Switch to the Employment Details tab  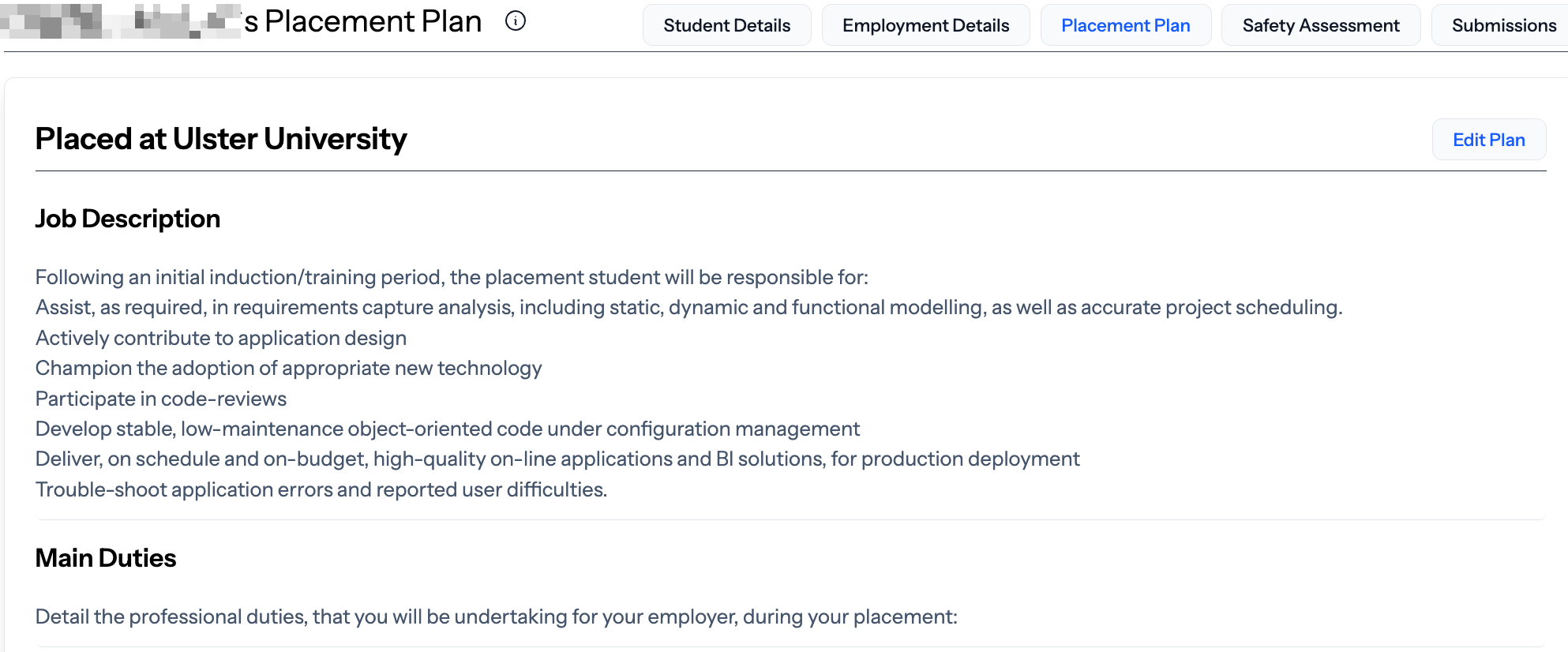click(x=925, y=25)
